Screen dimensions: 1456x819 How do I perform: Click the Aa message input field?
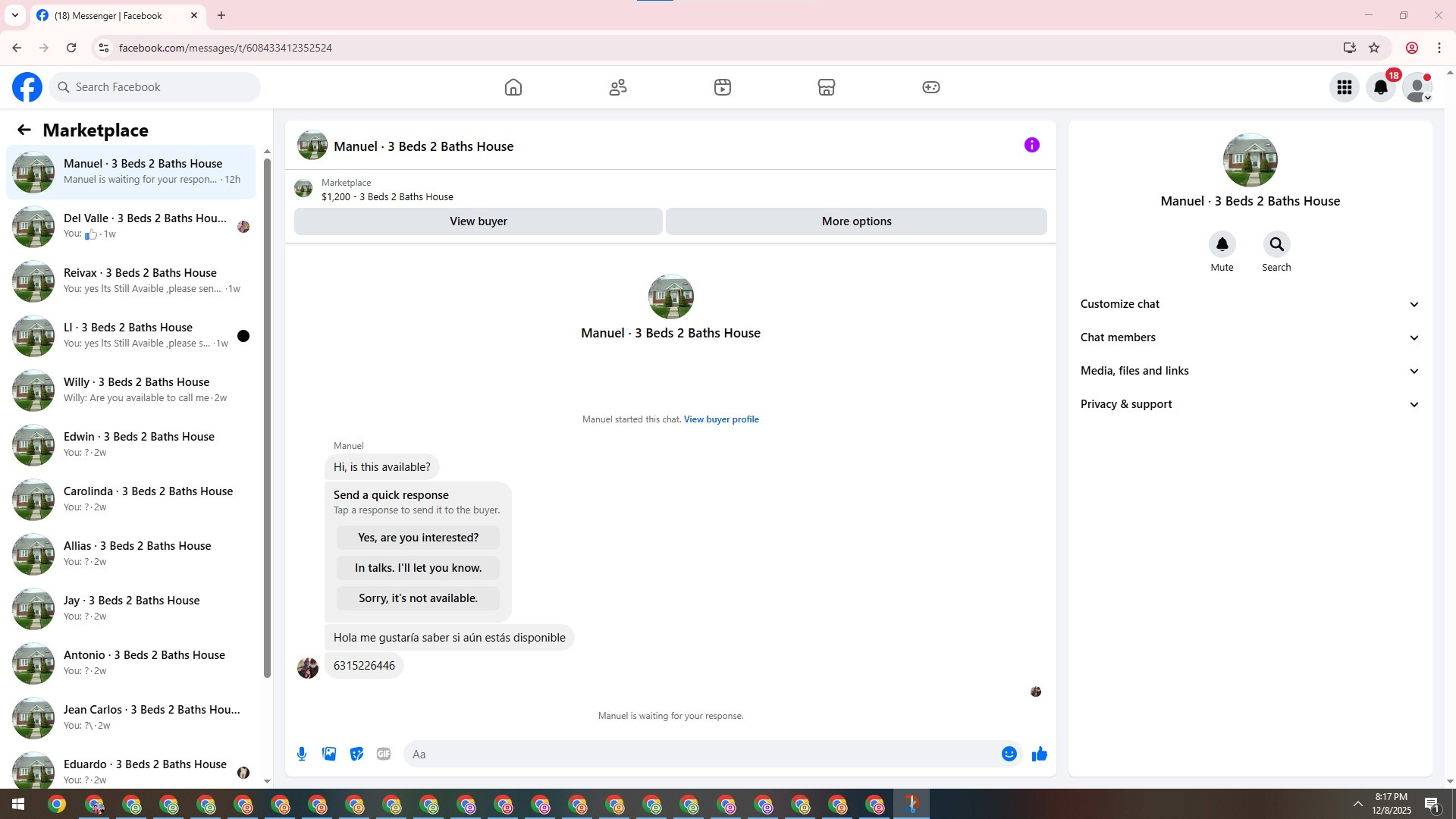[701, 754]
